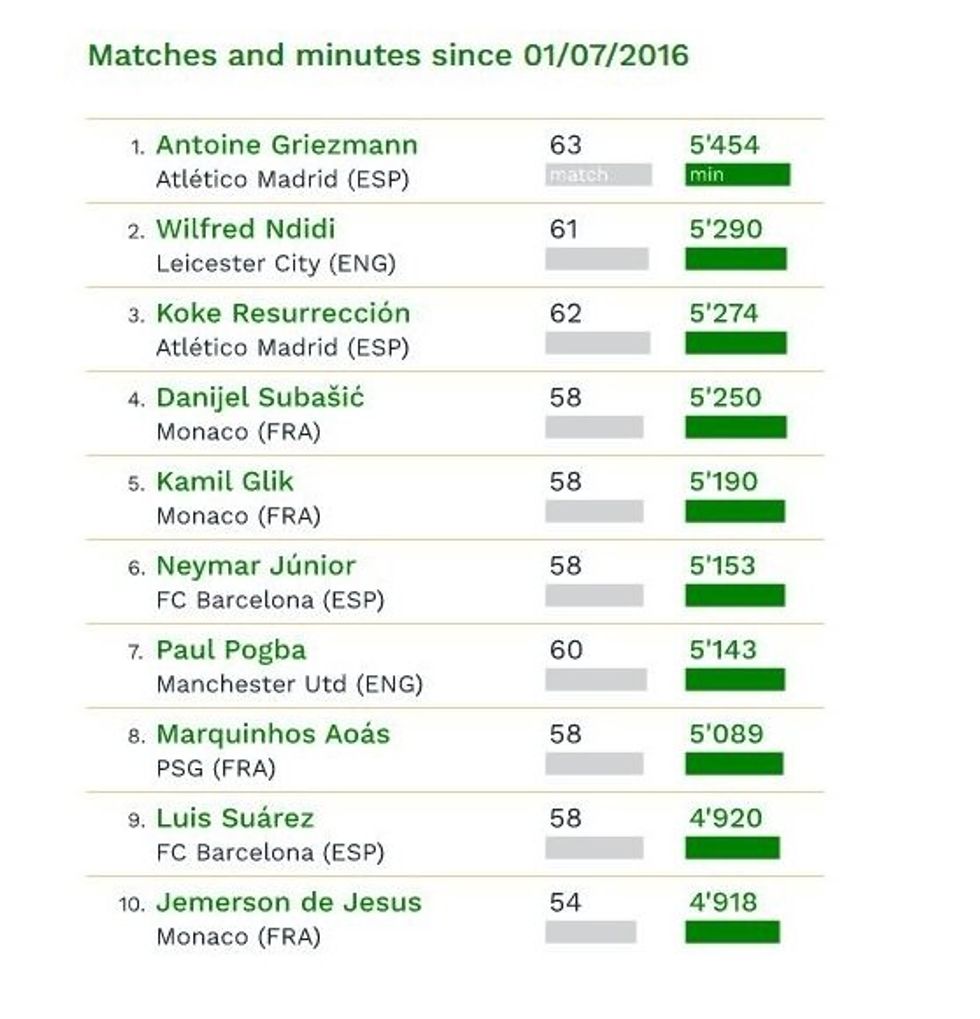Select Luis Suárez in the table
This screenshot has width=980, height=1019.
(234, 818)
